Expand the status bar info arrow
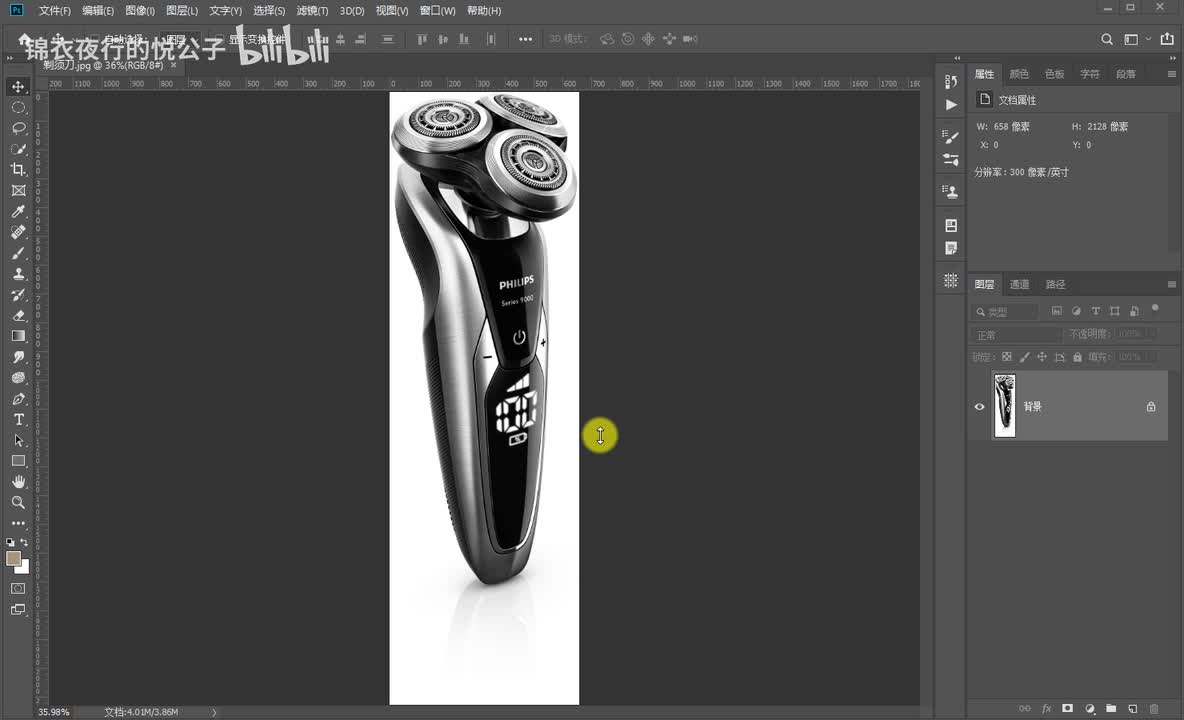Image resolution: width=1184 pixels, height=720 pixels. pos(214,712)
